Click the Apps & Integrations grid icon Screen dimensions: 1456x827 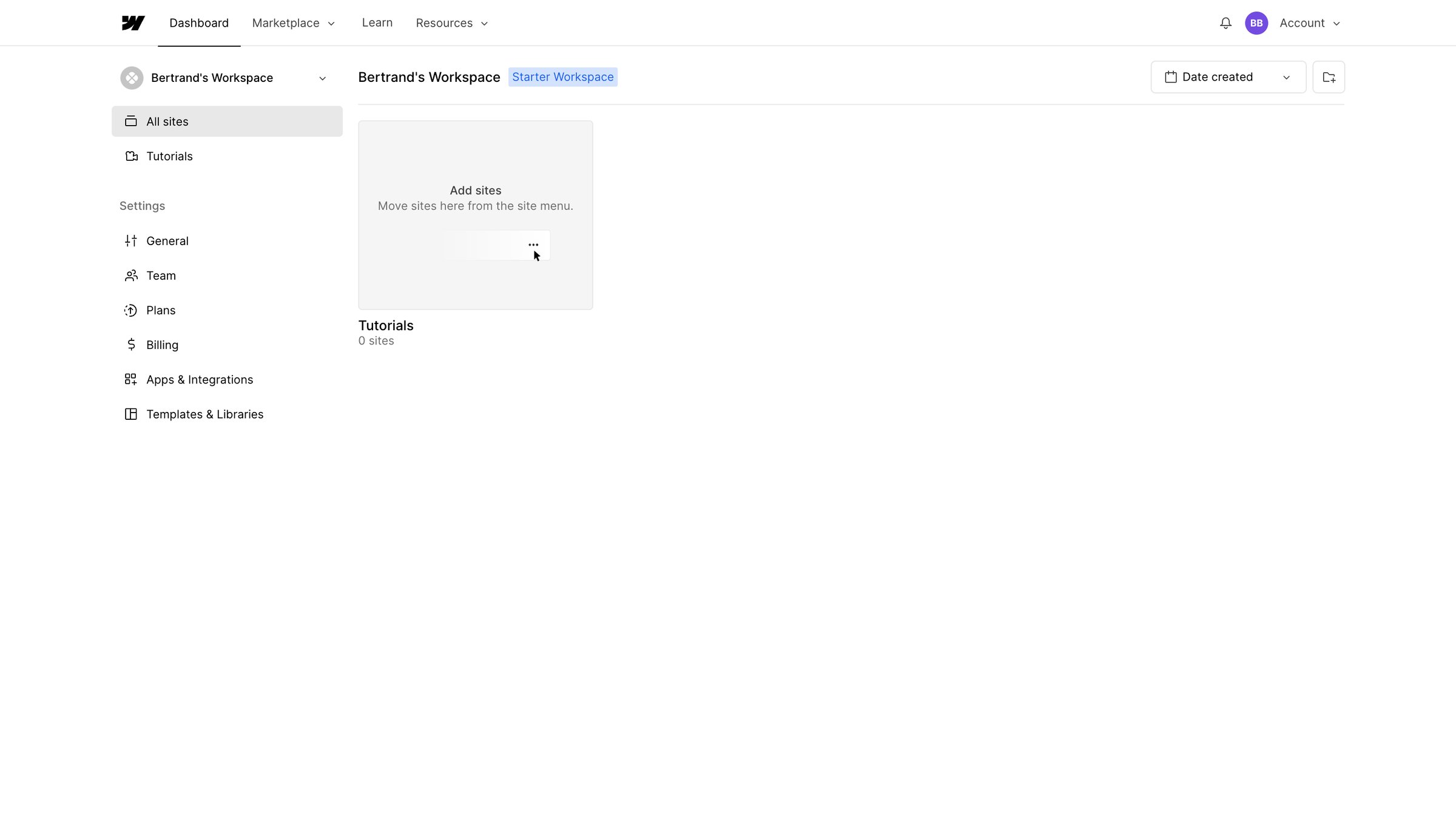pos(131,379)
